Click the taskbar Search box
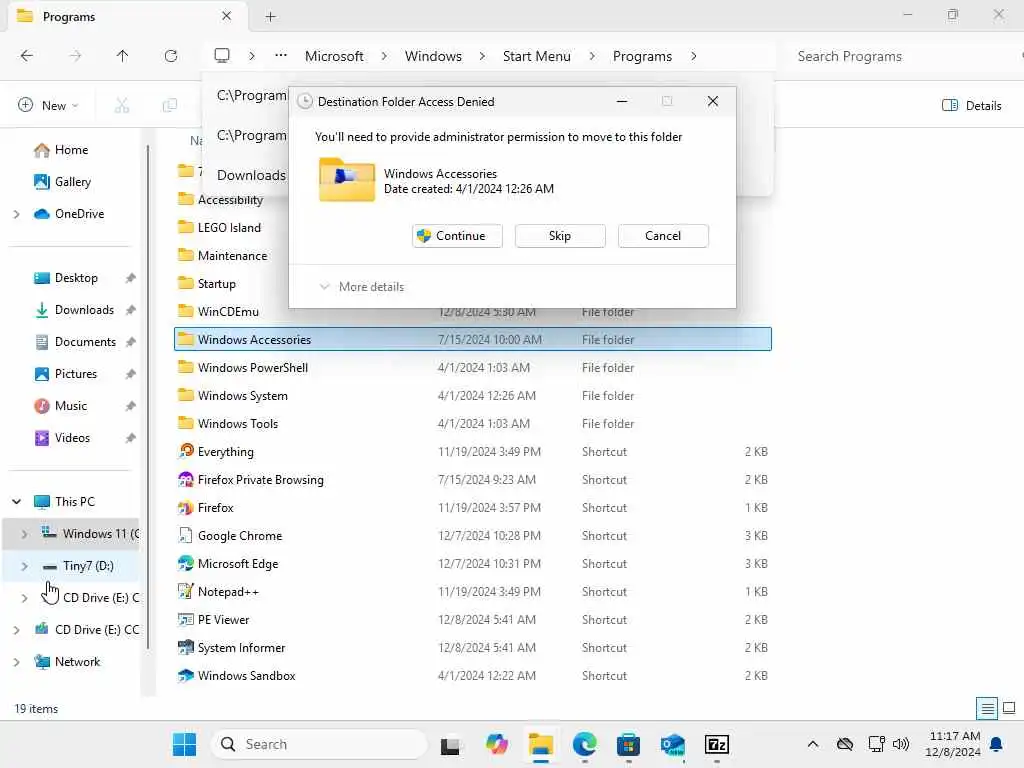 319,744
